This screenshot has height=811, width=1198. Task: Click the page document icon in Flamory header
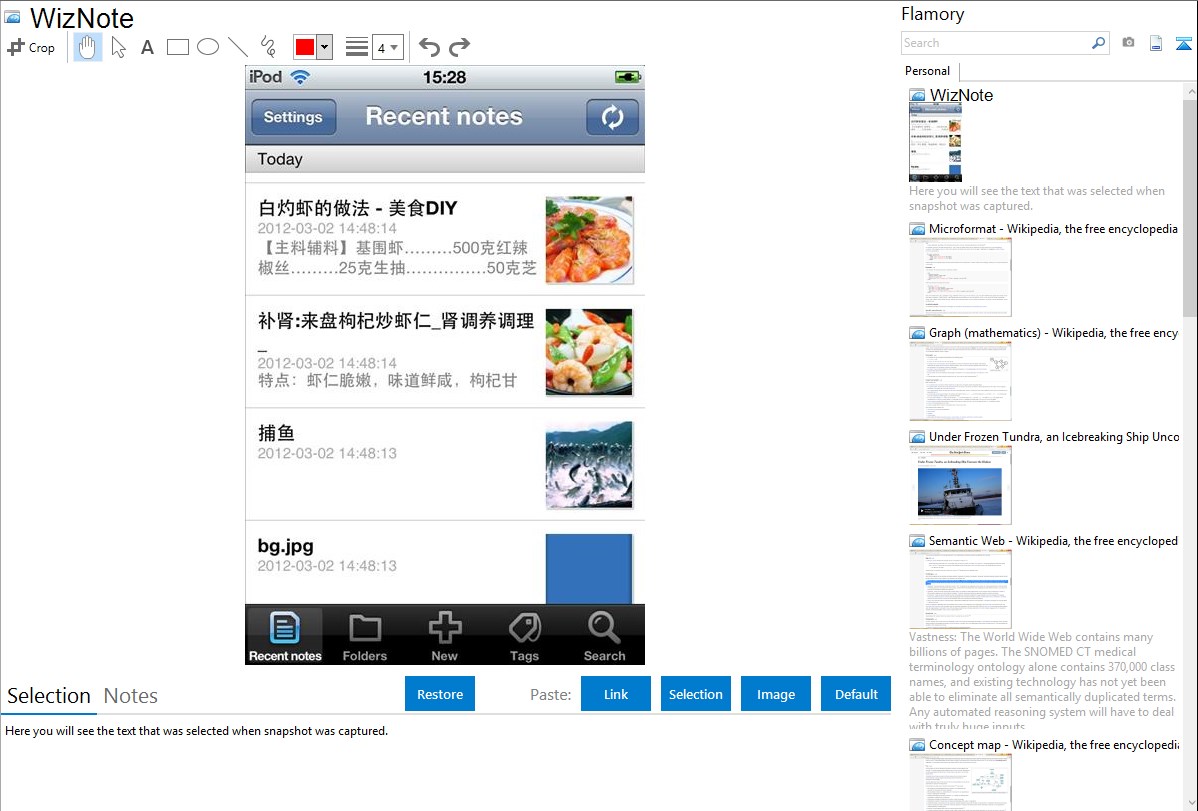click(1156, 43)
